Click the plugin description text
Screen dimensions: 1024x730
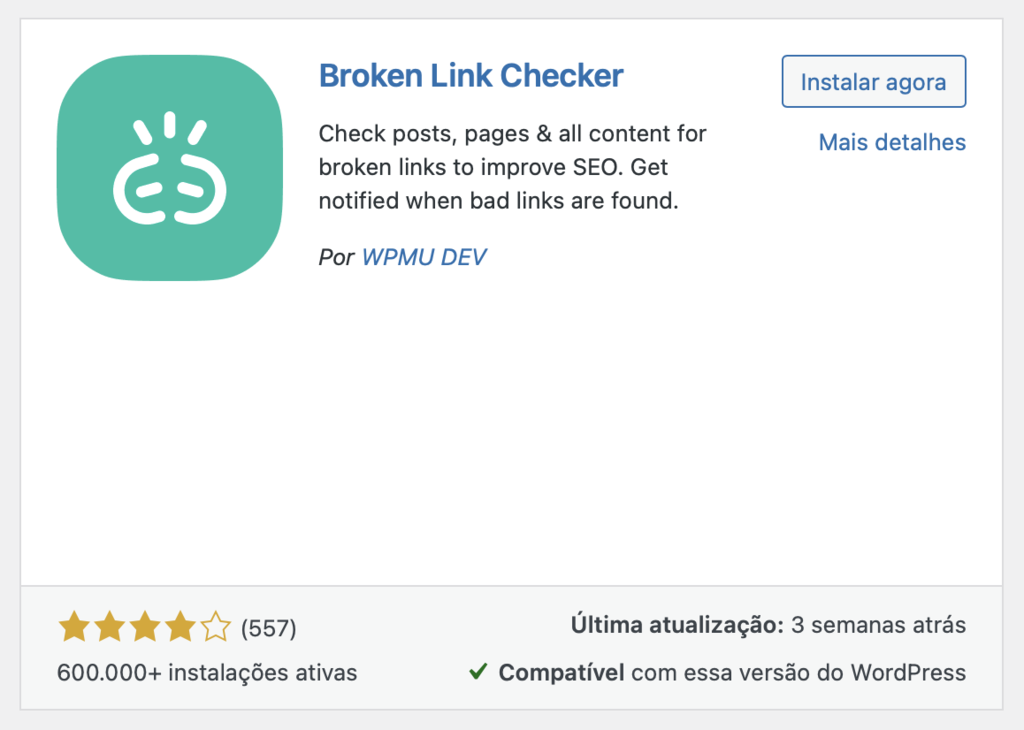pos(510,167)
